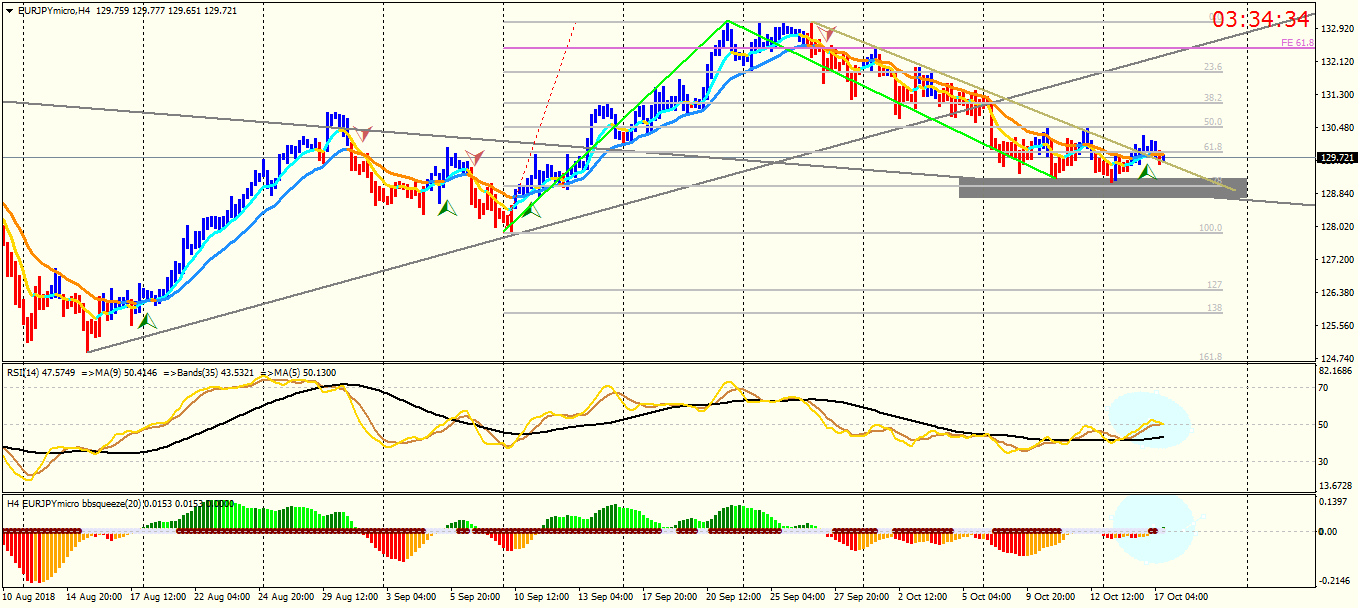The width and height of the screenshot is (1358, 608).
Task: Click the 50.0 Fibonacci level label
Action: (1212, 122)
